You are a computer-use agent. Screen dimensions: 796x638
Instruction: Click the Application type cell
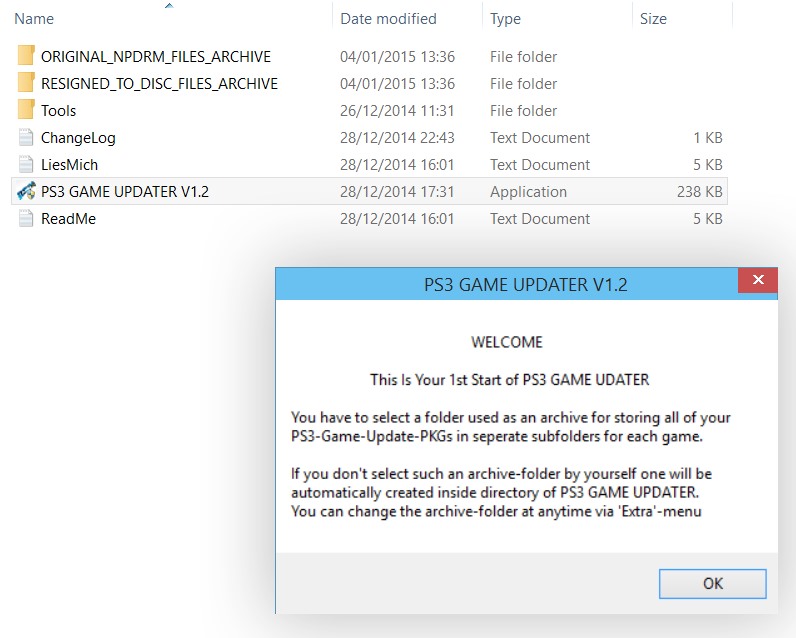click(x=528, y=192)
